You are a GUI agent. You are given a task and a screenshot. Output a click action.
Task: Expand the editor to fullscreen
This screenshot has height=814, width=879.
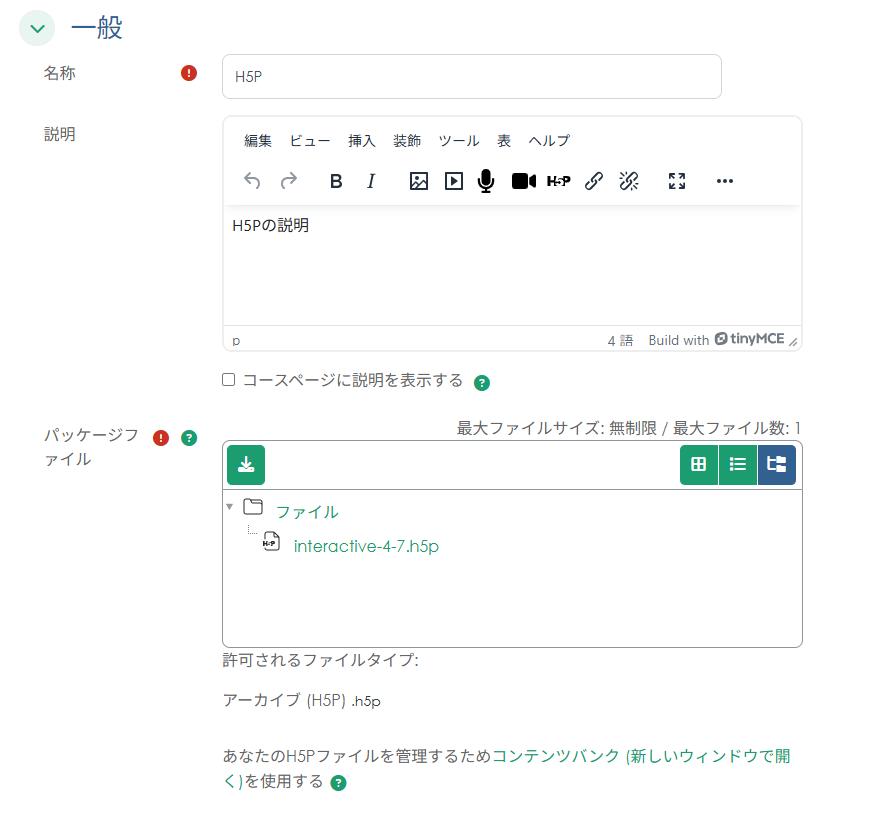[676, 181]
